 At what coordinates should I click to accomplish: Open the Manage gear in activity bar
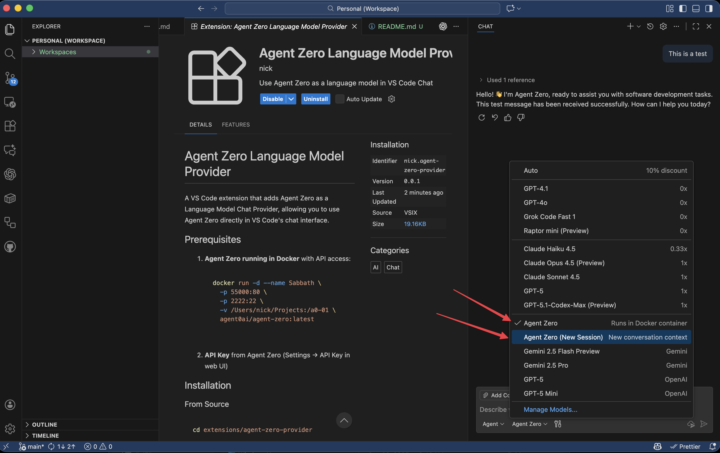point(10,429)
